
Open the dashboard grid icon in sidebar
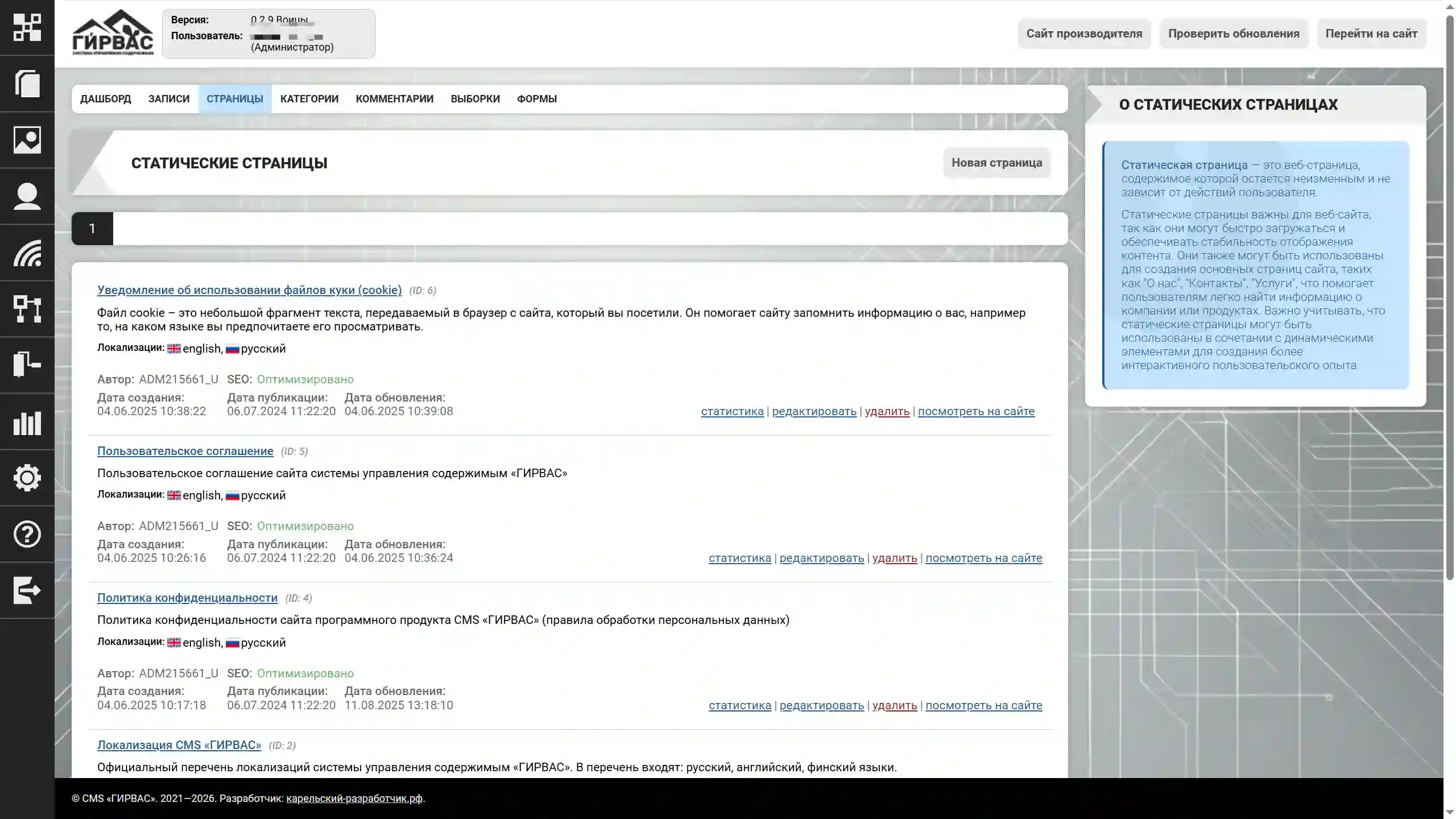[27, 27]
